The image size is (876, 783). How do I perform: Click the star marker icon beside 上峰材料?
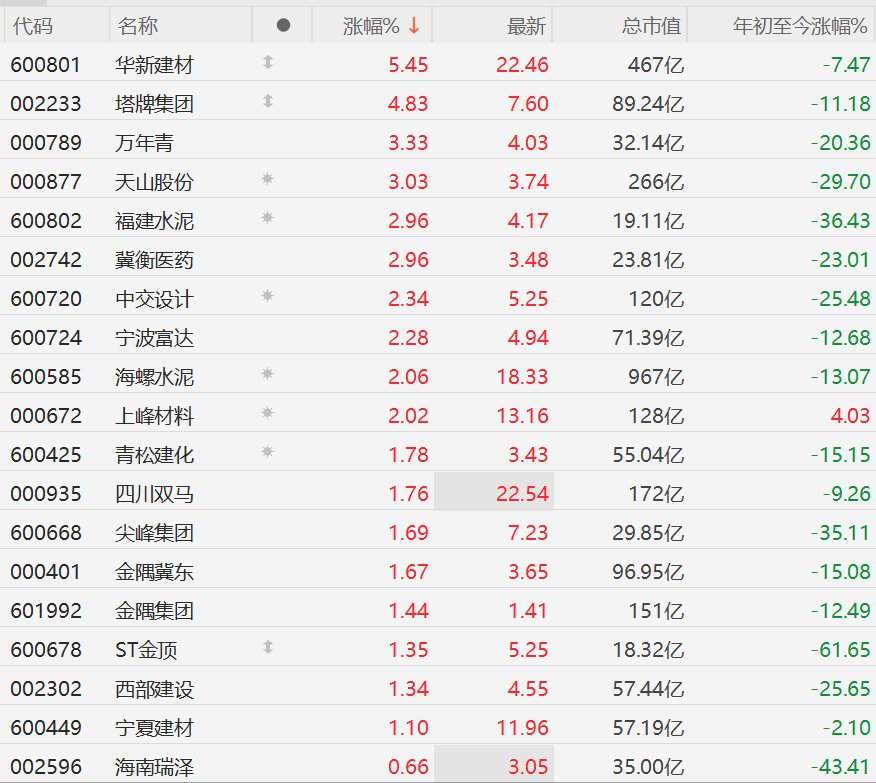pos(268,413)
